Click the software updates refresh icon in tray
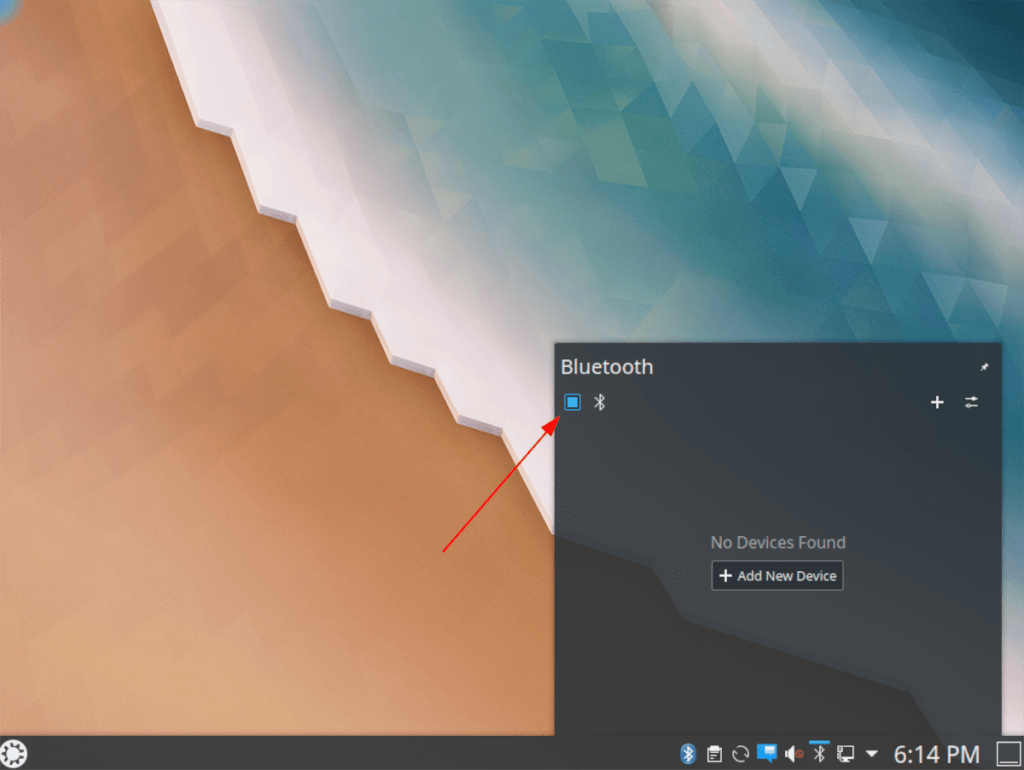1024x770 pixels. [x=740, y=754]
